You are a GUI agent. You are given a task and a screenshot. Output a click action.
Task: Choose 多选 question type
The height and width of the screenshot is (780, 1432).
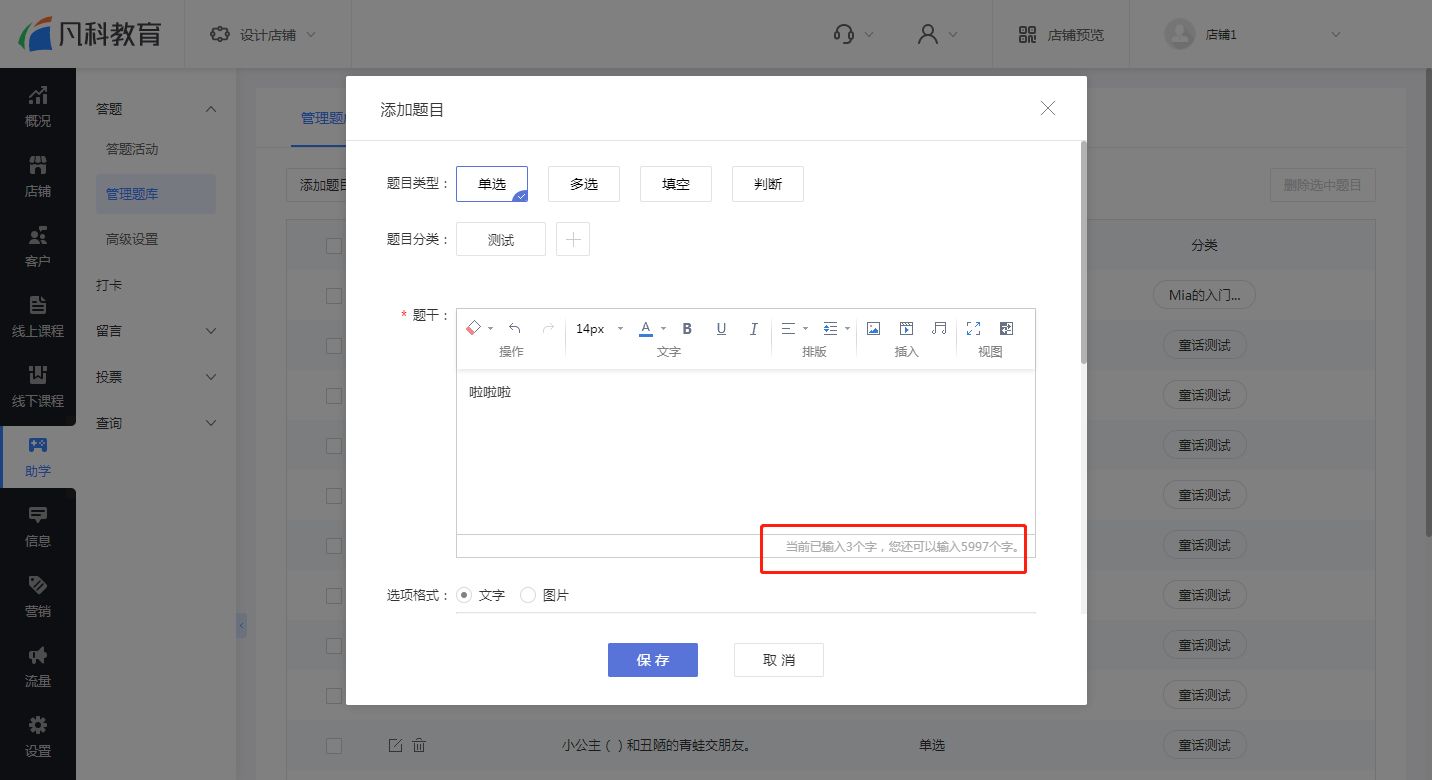pos(584,184)
